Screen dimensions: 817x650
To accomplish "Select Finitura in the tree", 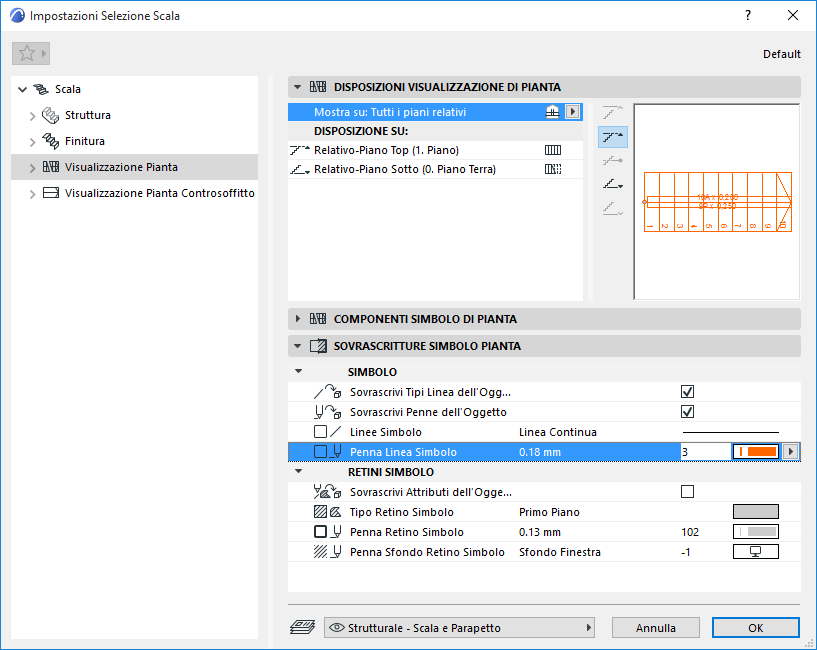I will pos(84,141).
